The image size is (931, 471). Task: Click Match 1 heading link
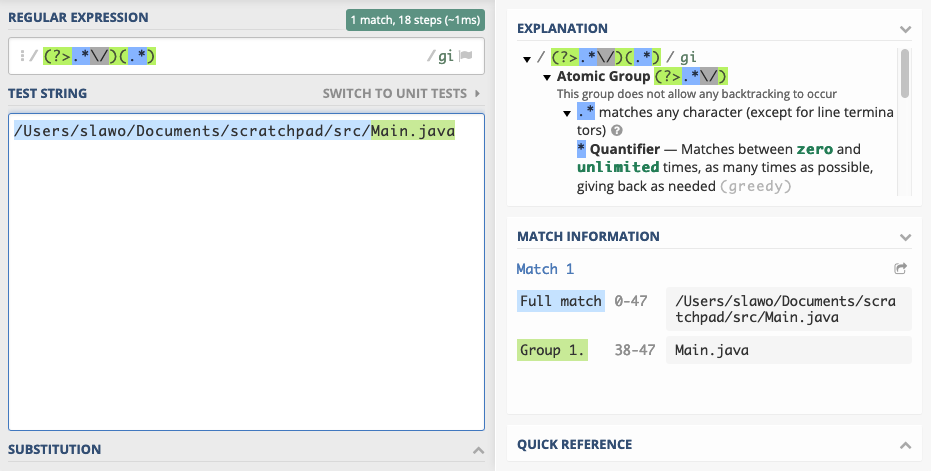(545, 269)
